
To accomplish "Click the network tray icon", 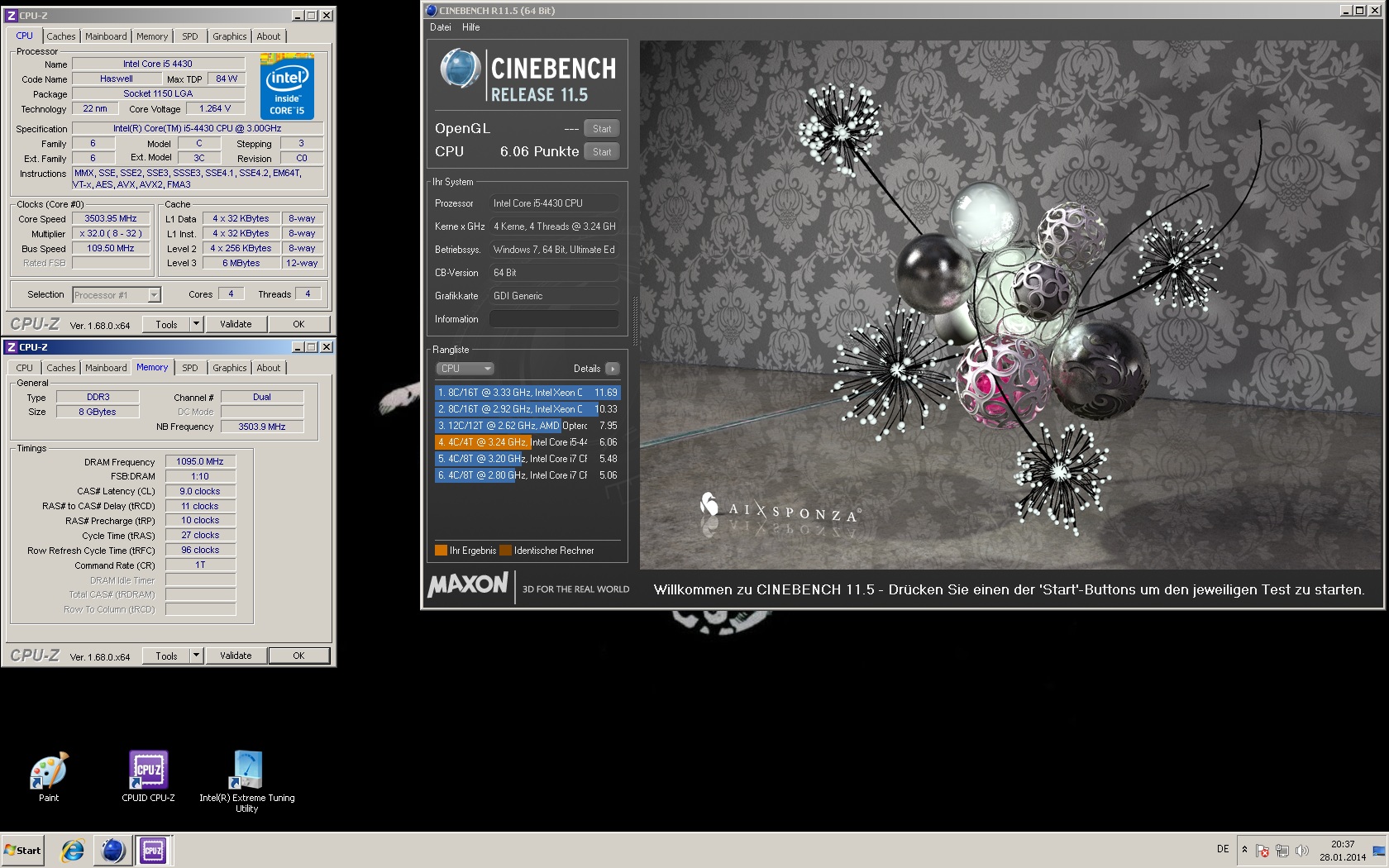I will pyautogui.click(x=1282, y=850).
